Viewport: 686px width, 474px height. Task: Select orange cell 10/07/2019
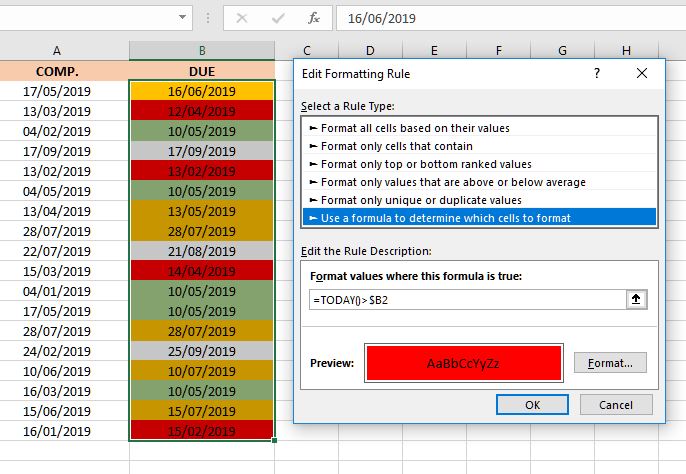pos(202,371)
